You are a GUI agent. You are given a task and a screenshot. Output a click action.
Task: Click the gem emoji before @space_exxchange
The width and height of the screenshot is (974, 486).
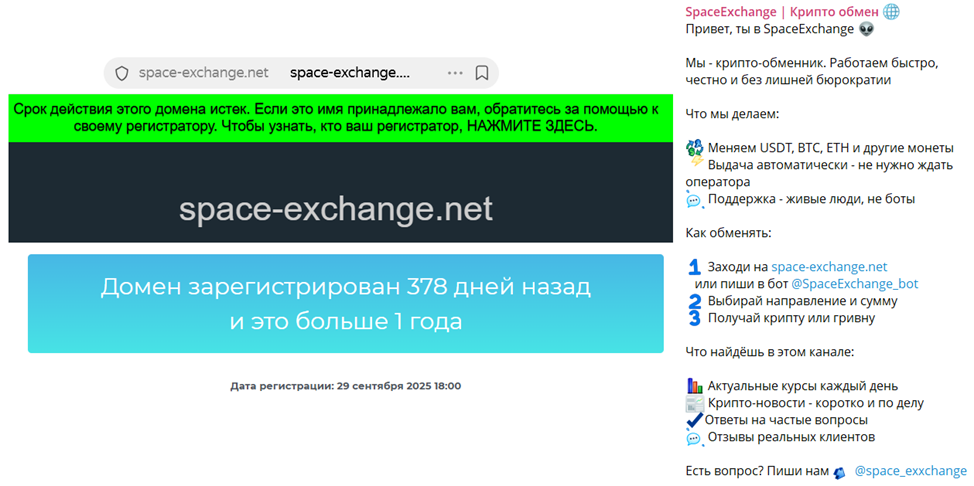pyautogui.click(x=839, y=472)
